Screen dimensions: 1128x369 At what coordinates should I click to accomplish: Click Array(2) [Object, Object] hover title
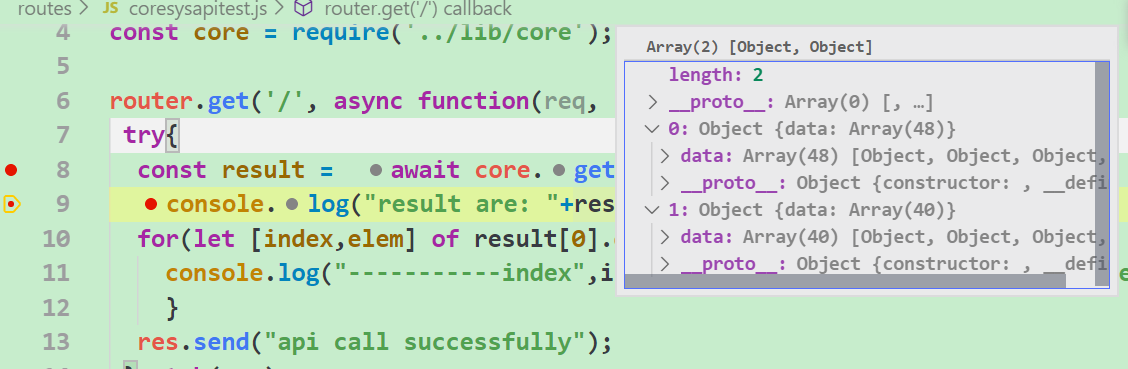759,47
